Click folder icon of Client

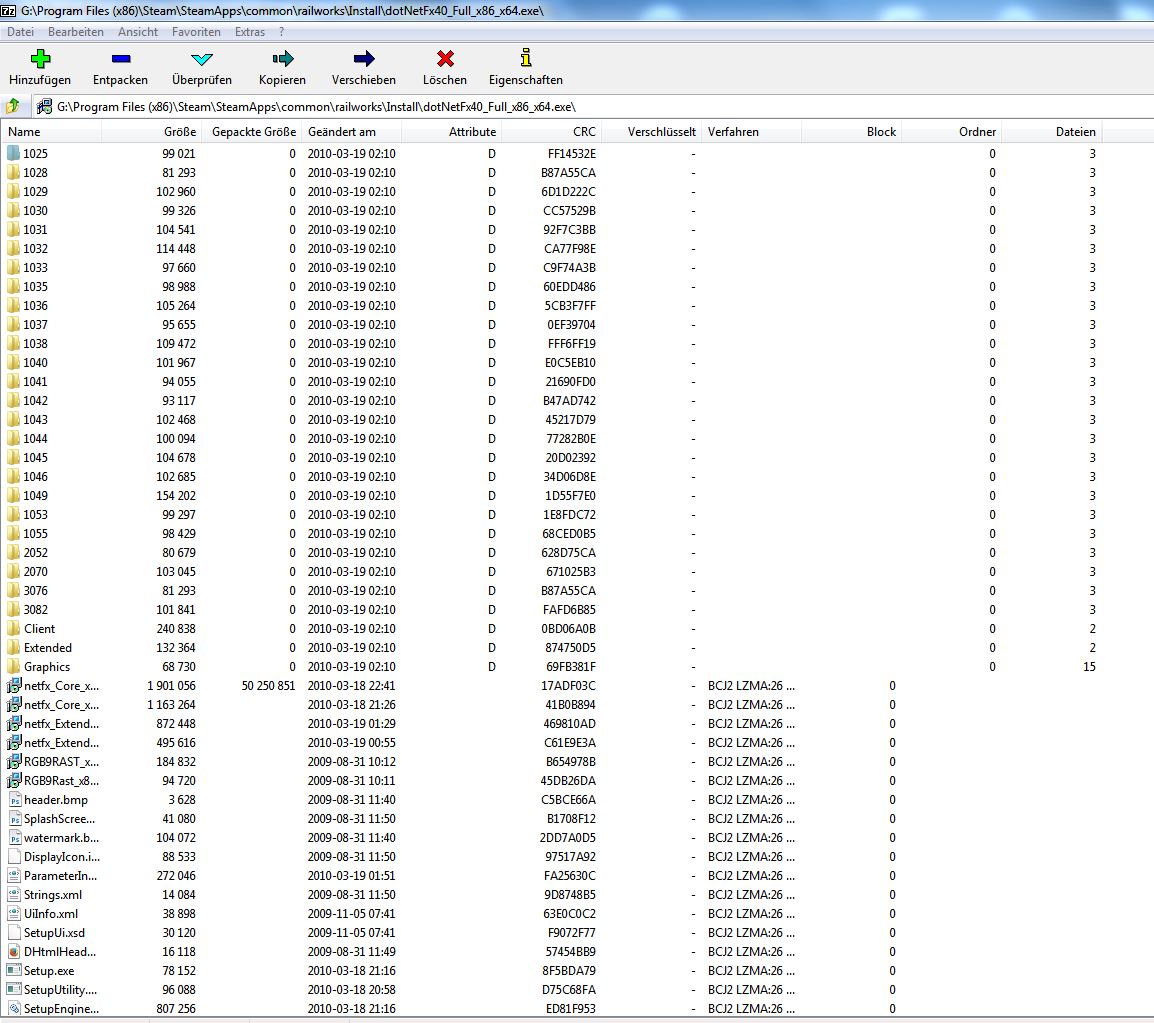tap(13, 629)
